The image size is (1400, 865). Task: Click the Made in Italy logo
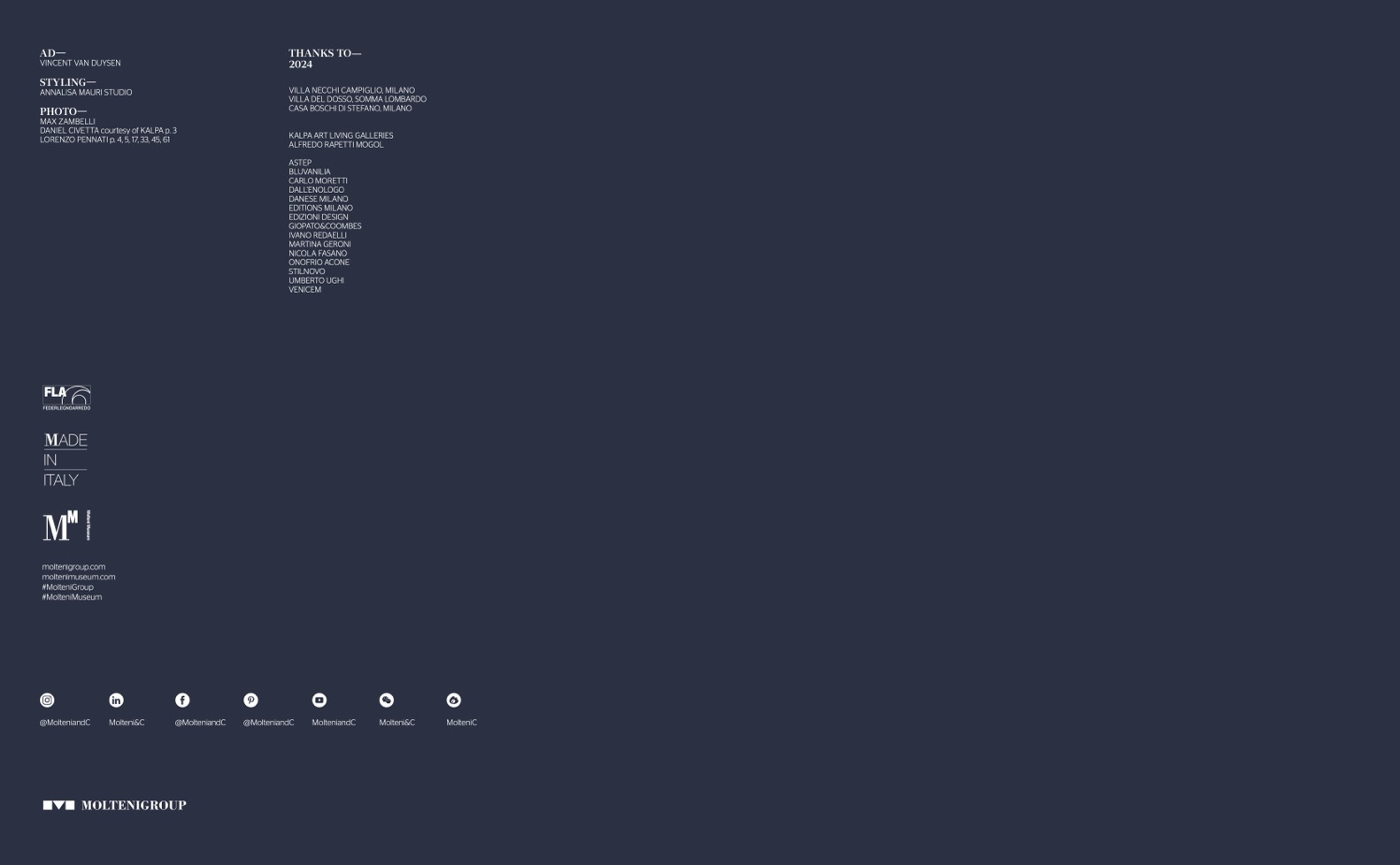65,459
